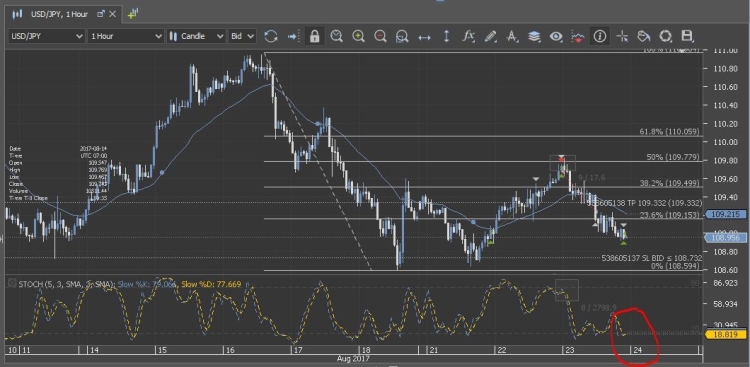Select the pencil drawing tool

click(x=490, y=36)
